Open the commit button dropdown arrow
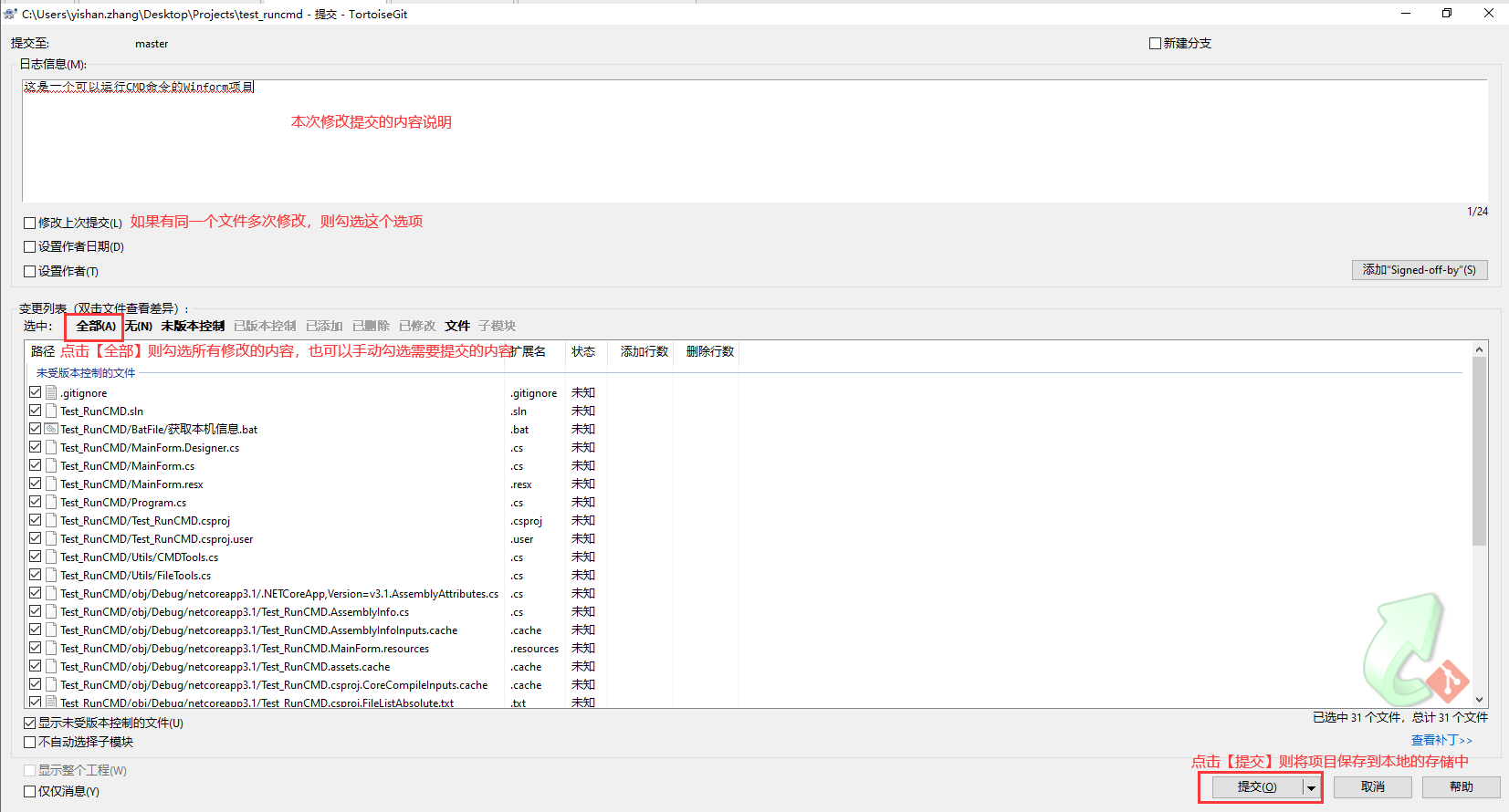 click(x=1311, y=787)
